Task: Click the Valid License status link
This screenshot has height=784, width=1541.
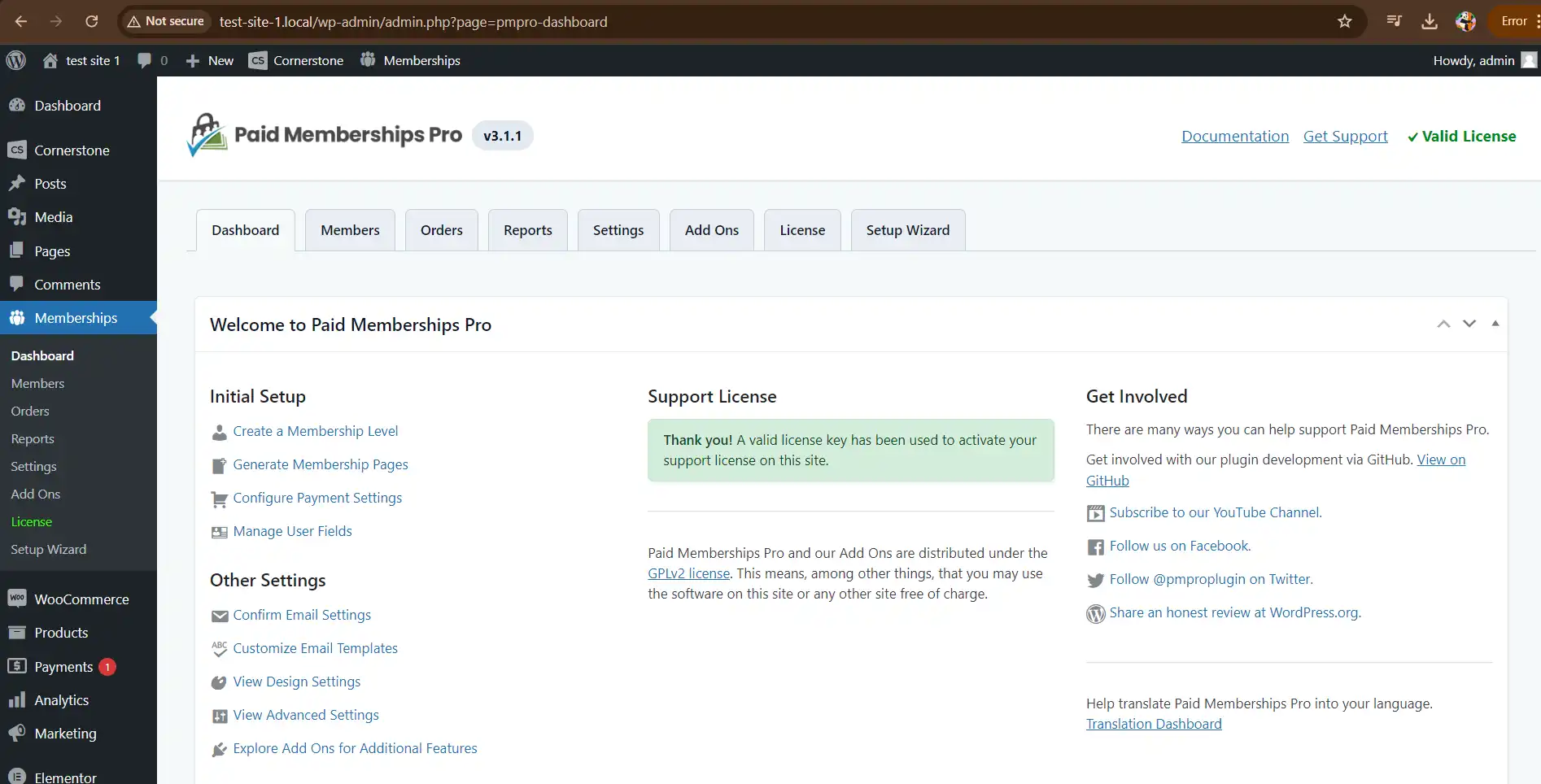Action: (1462, 136)
